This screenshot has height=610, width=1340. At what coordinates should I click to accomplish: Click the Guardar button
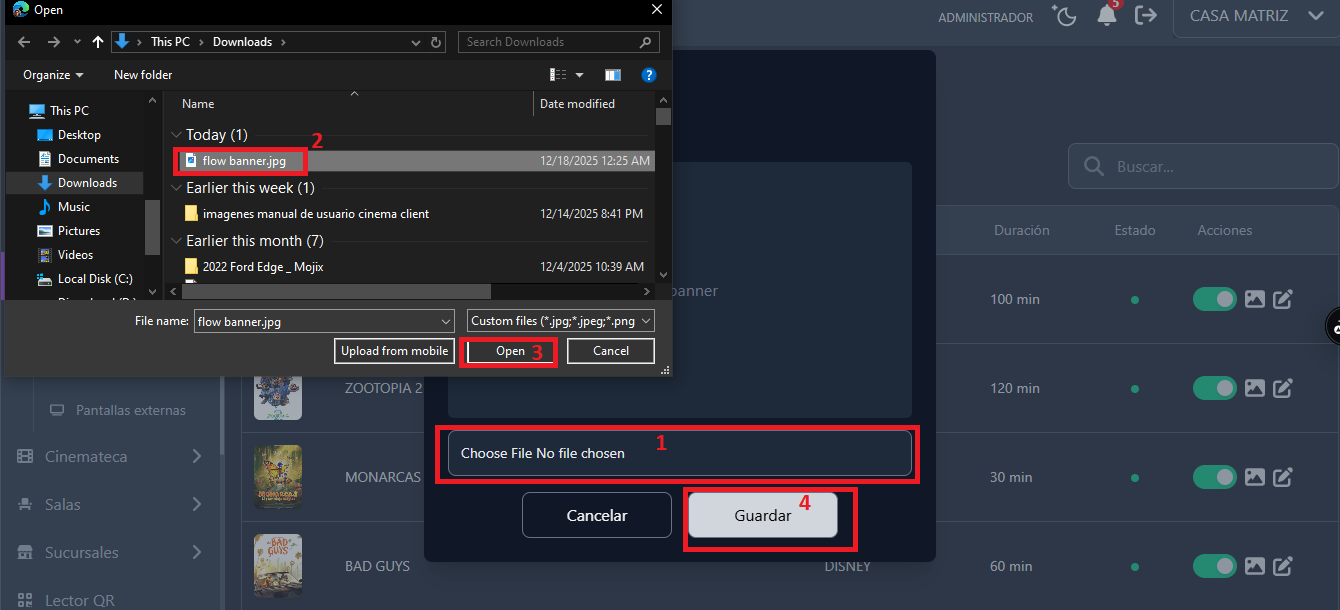click(763, 515)
